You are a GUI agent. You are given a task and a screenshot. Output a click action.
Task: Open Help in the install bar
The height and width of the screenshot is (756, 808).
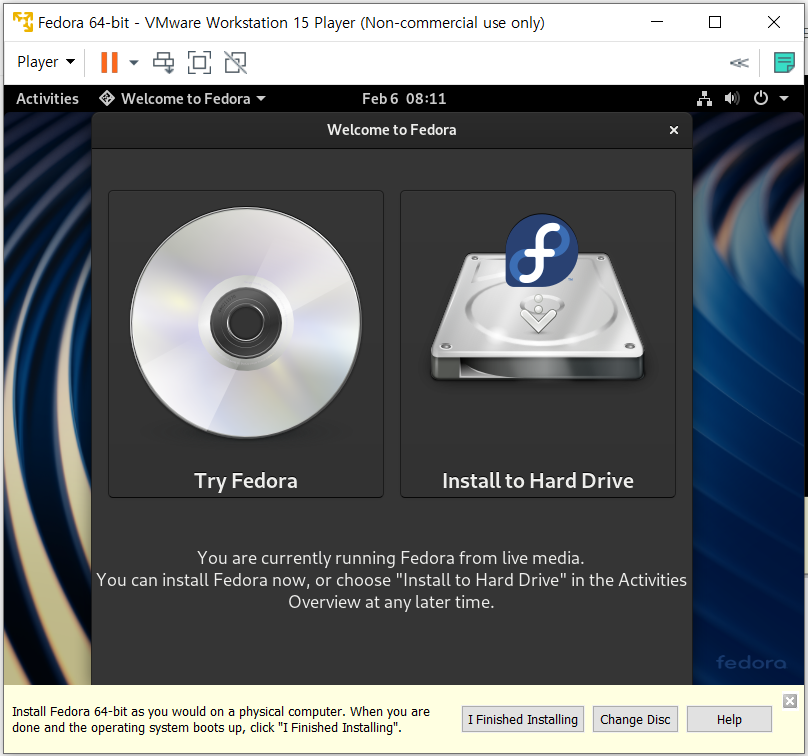tap(729, 719)
